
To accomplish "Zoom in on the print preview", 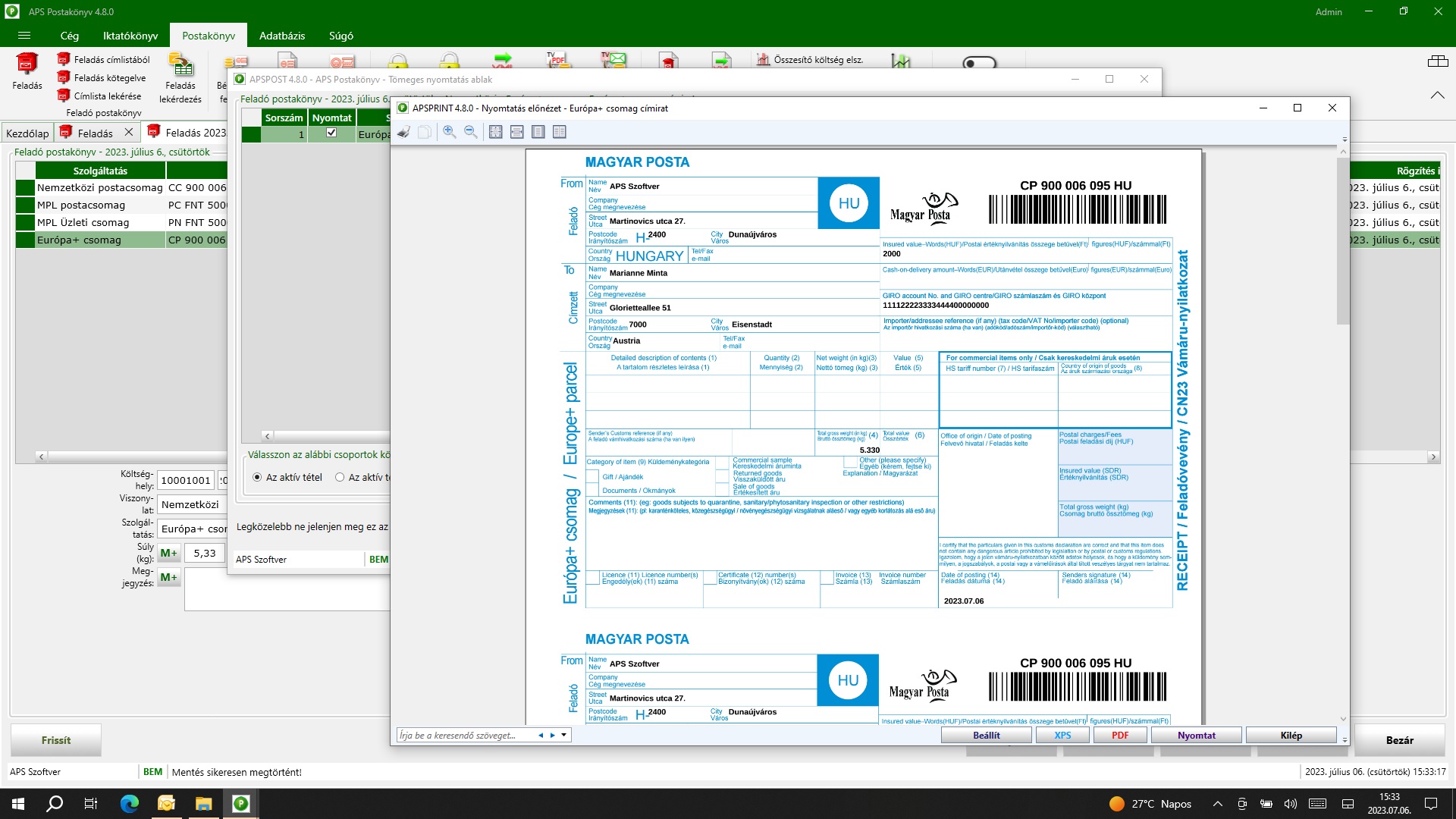I will pos(450,132).
